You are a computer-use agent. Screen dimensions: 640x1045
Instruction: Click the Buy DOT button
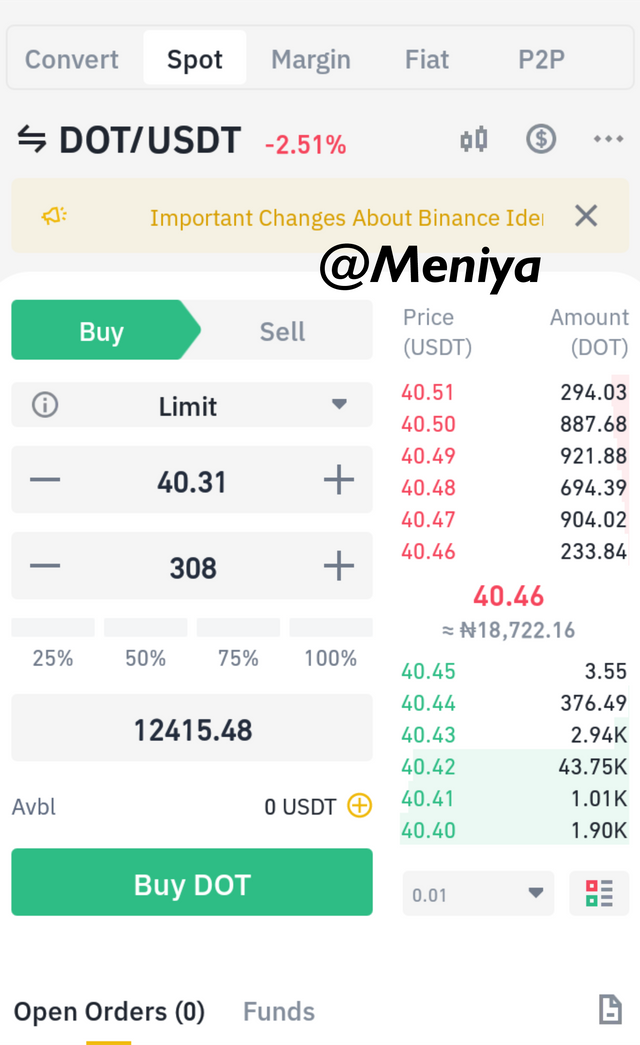[x=192, y=882]
